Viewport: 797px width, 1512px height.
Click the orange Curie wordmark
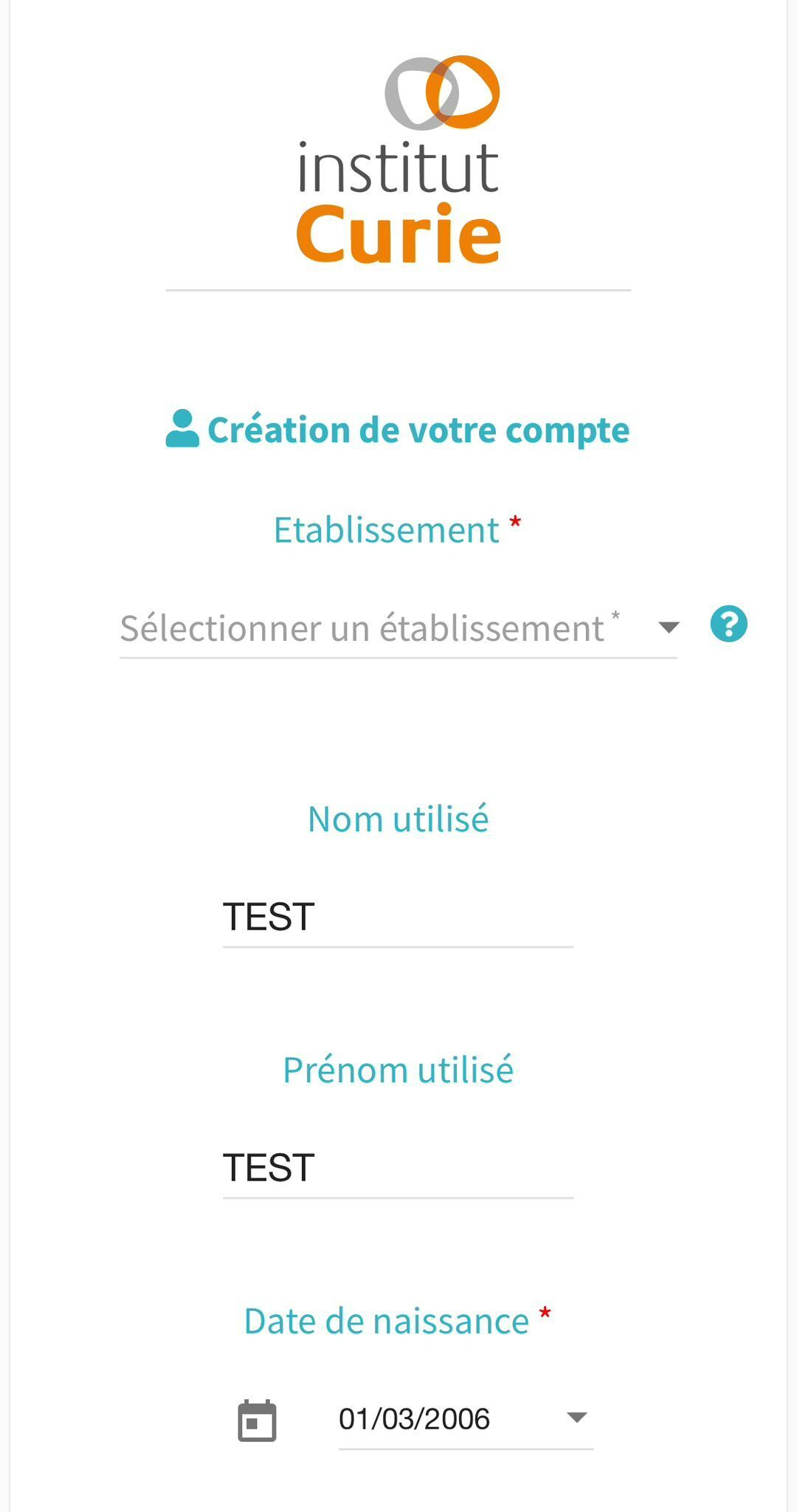(x=398, y=235)
